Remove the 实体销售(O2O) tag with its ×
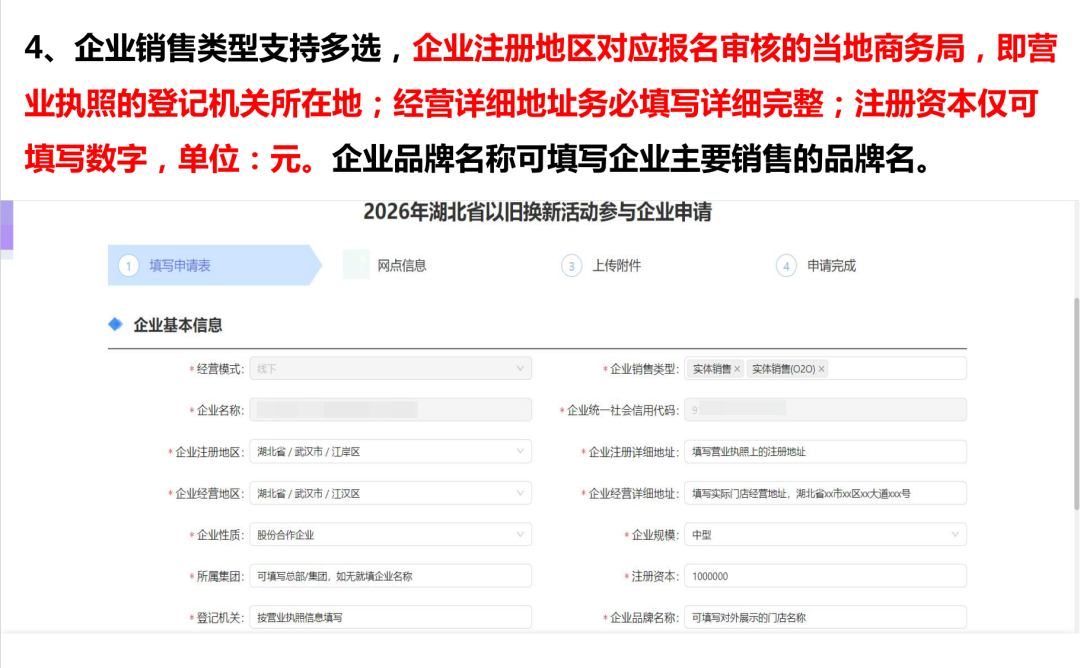The image size is (1080, 668). tap(822, 369)
